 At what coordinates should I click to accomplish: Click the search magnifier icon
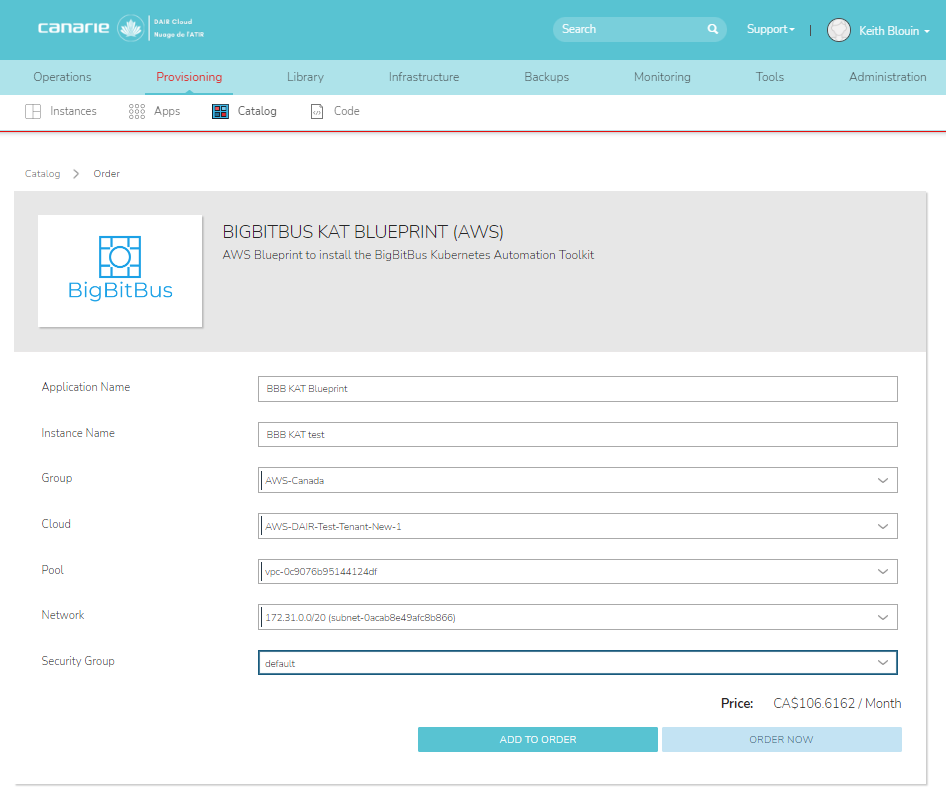(x=713, y=29)
